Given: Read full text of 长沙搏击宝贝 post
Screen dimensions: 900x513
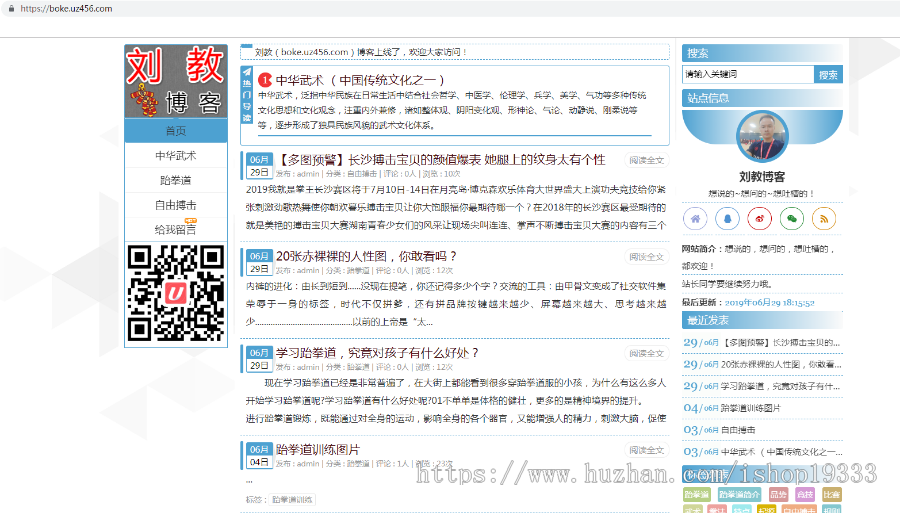Looking at the screenshot, I should (x=646, y=161).
